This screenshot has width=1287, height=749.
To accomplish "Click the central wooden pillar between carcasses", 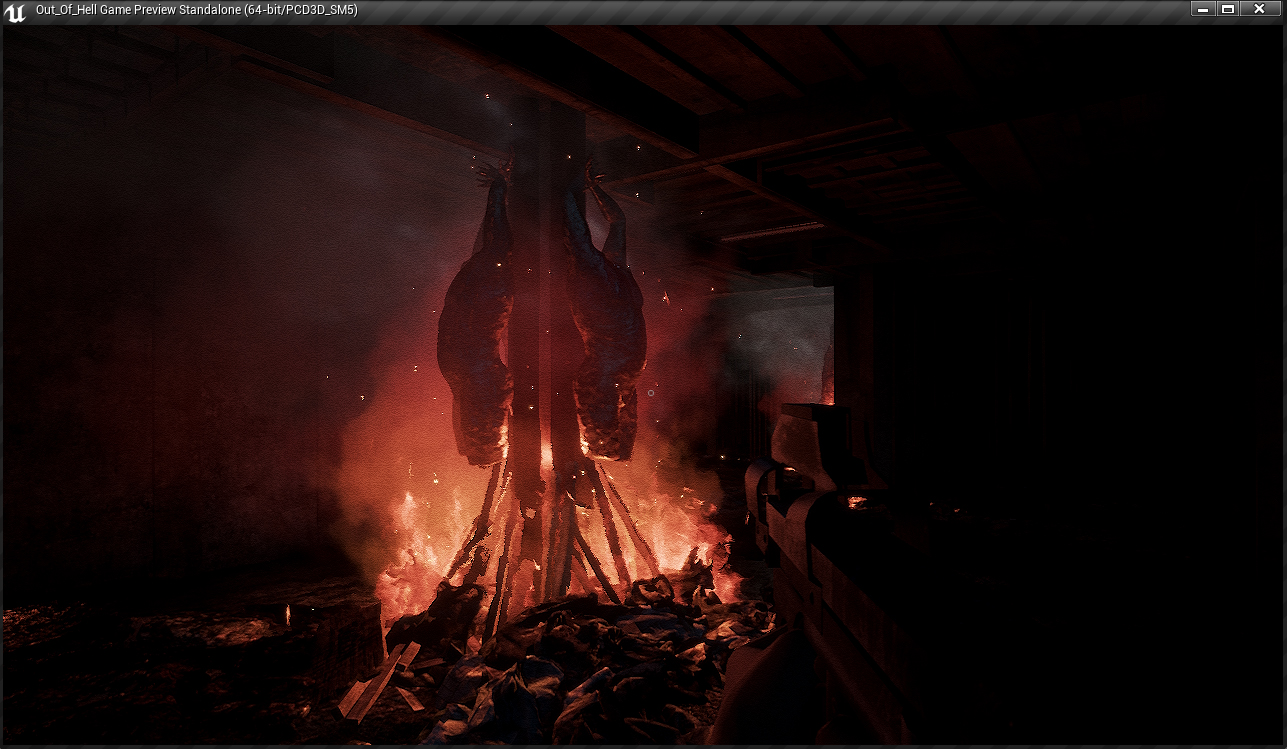I will tap(542, 300).
